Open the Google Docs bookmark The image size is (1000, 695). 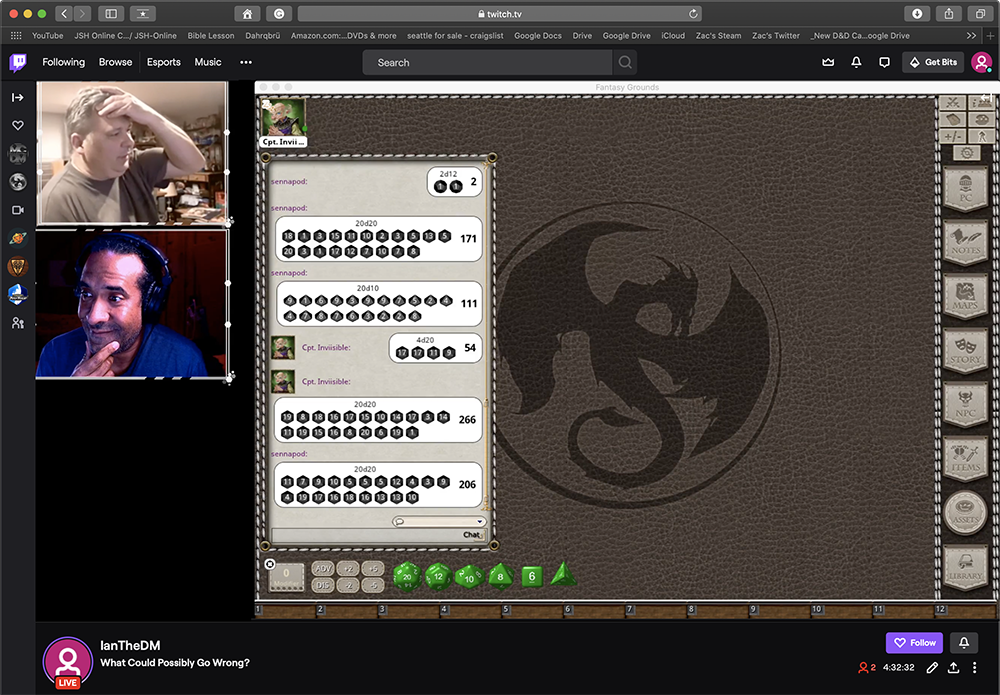[x=538, y=36]
